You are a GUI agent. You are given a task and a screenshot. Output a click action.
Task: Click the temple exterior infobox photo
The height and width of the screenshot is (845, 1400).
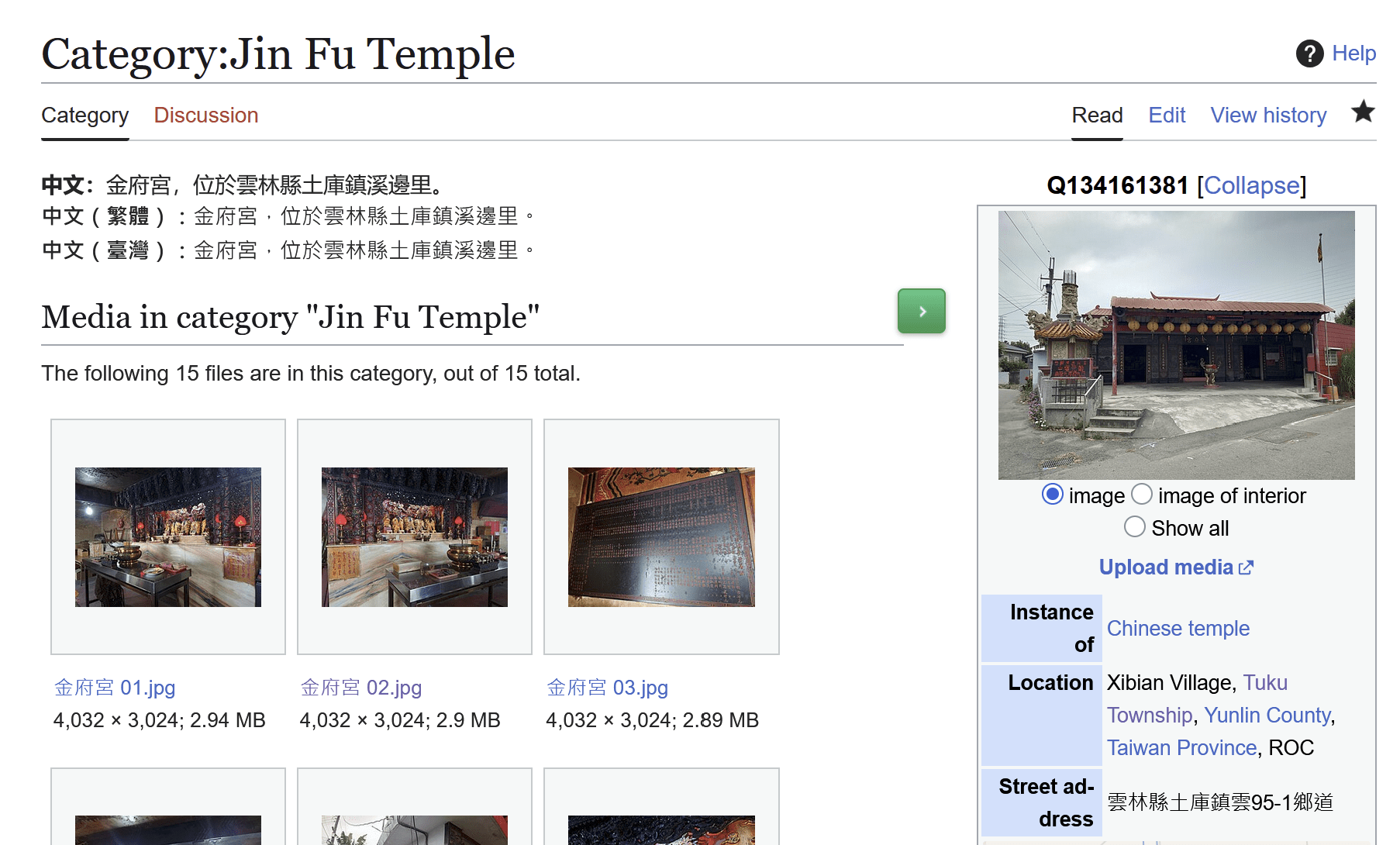click(1177, 345)
